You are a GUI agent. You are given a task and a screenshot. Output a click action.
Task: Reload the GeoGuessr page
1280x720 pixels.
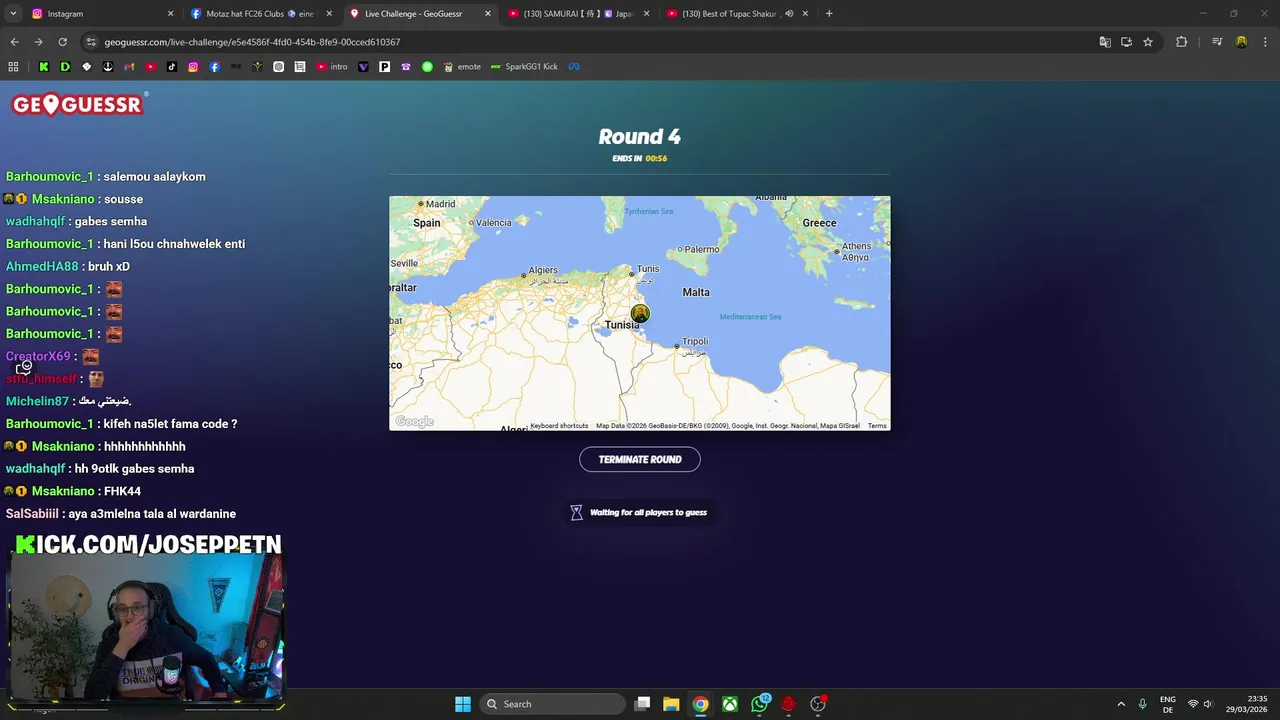click(62, 42)
